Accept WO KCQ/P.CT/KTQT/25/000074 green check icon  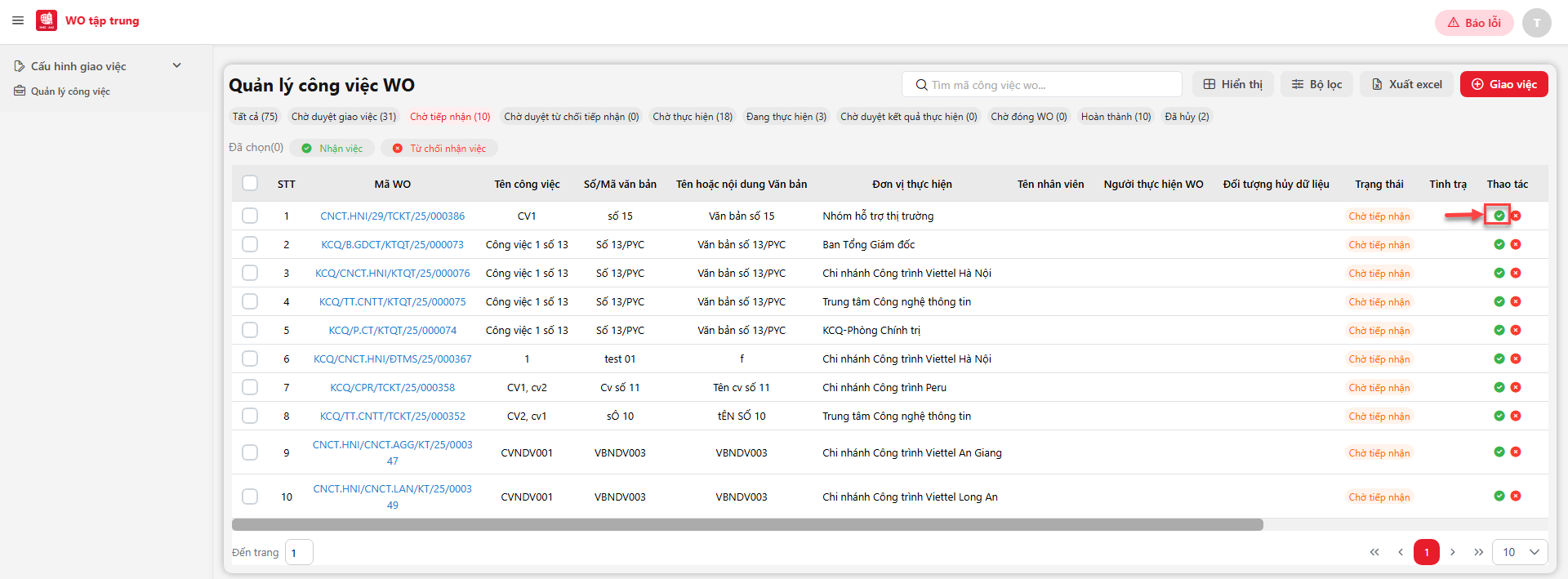1499,330
